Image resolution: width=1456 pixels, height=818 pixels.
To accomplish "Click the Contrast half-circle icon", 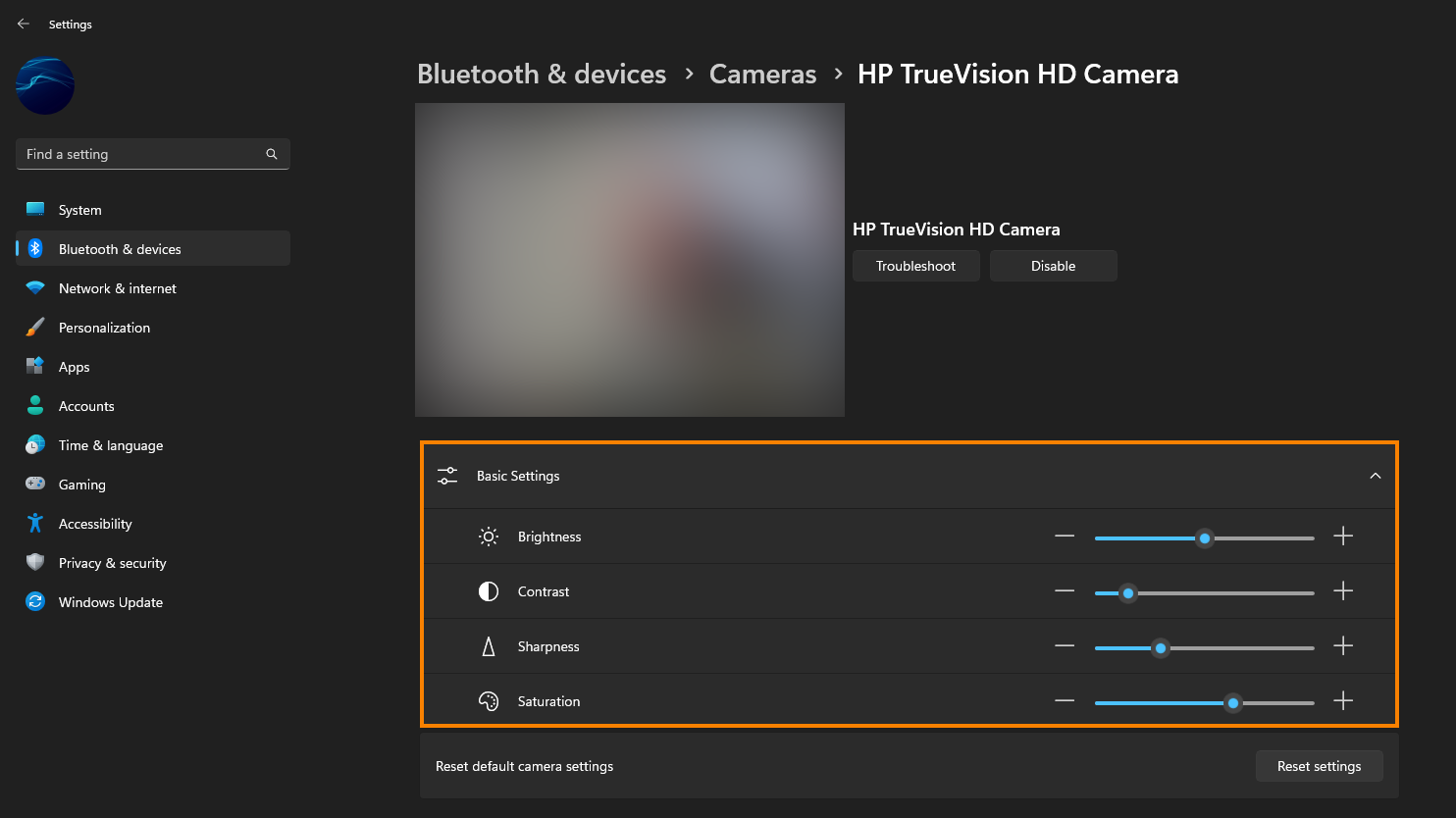I will [x=489, y=591].
